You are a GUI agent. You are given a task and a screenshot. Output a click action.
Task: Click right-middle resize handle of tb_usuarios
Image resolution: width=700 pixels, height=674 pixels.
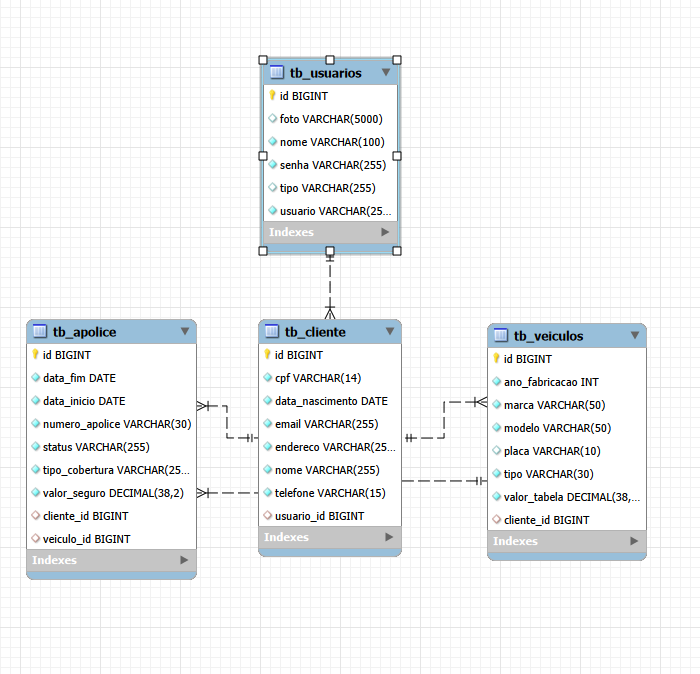(396, 156)
